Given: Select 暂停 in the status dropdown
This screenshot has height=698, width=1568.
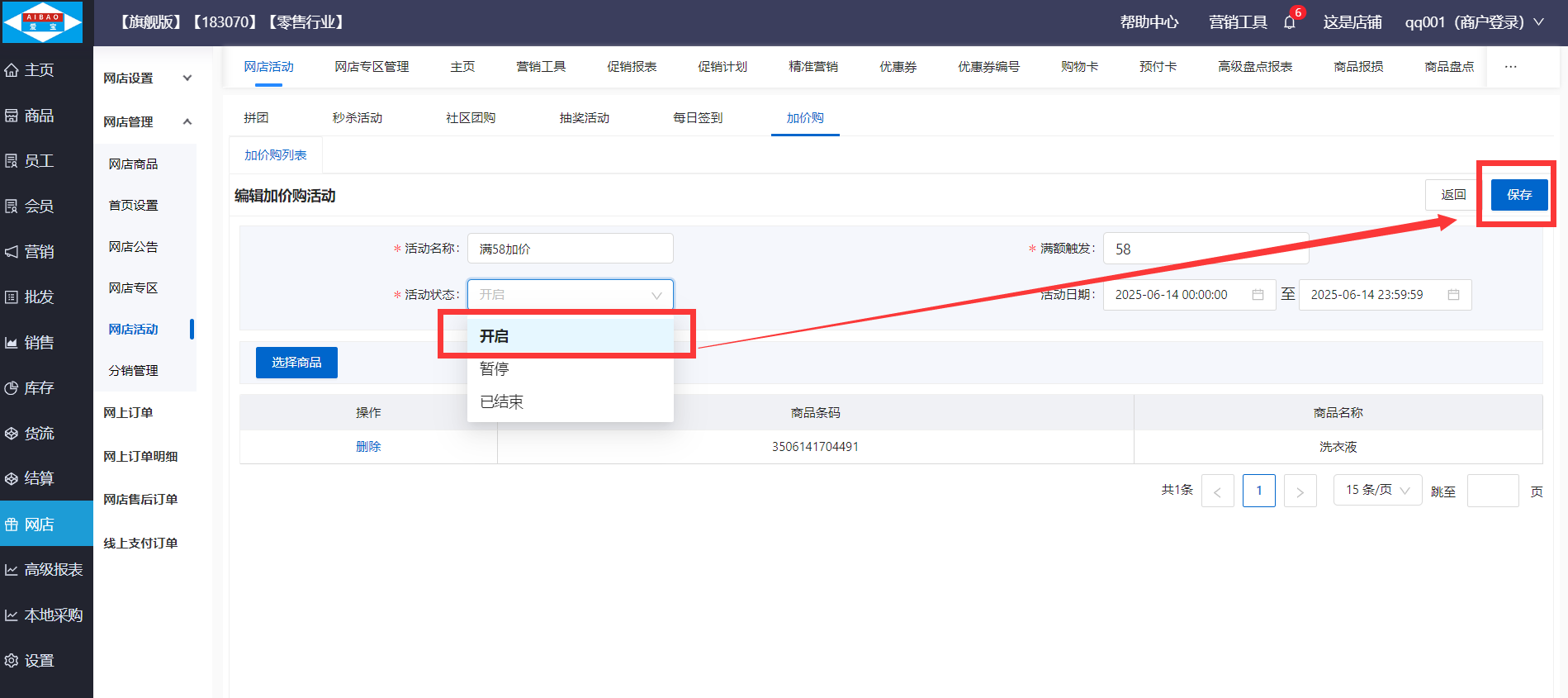Looking at the screenshot, I should point(495,369).
